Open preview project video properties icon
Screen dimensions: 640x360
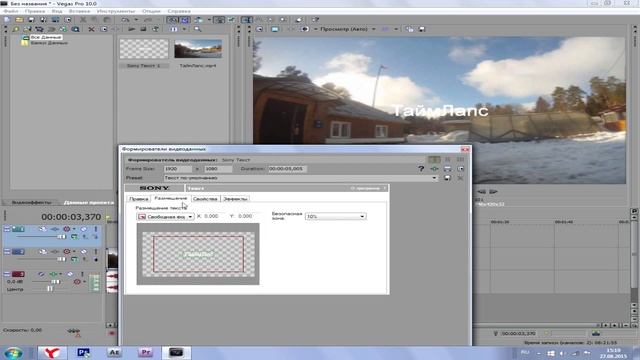[260, 29]
